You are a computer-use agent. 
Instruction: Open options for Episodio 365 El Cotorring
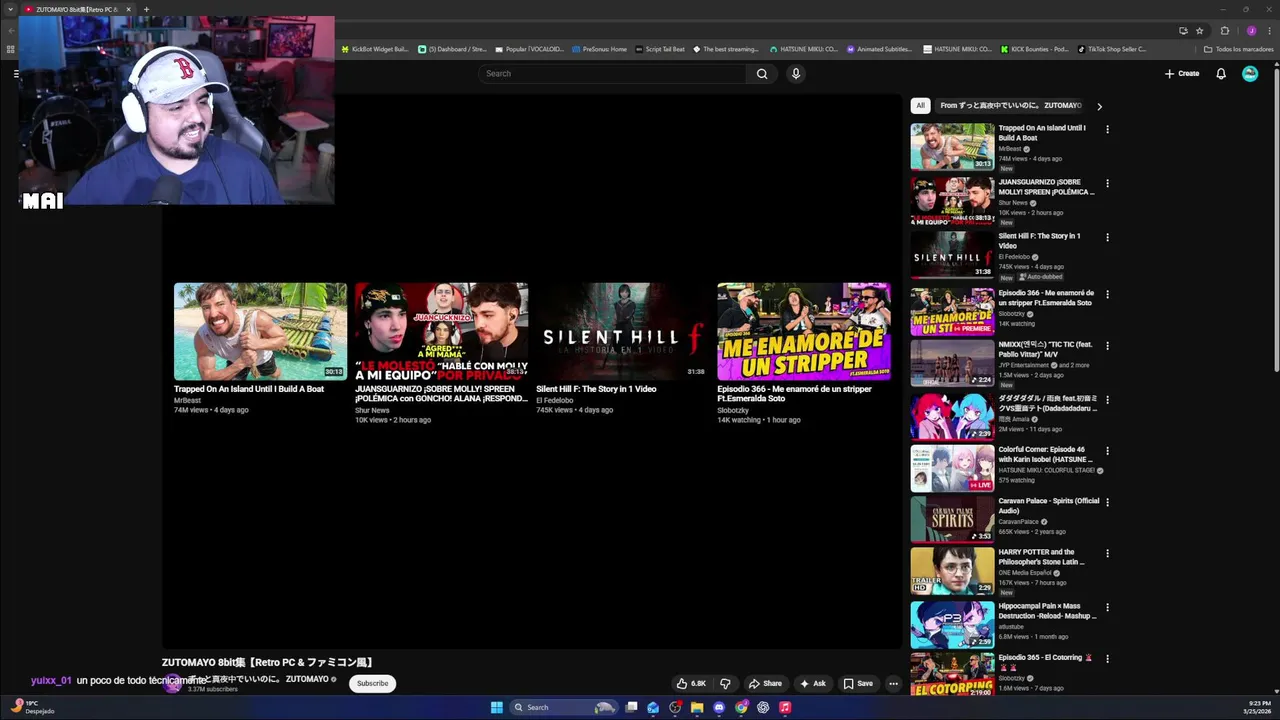click(1107, 659)
